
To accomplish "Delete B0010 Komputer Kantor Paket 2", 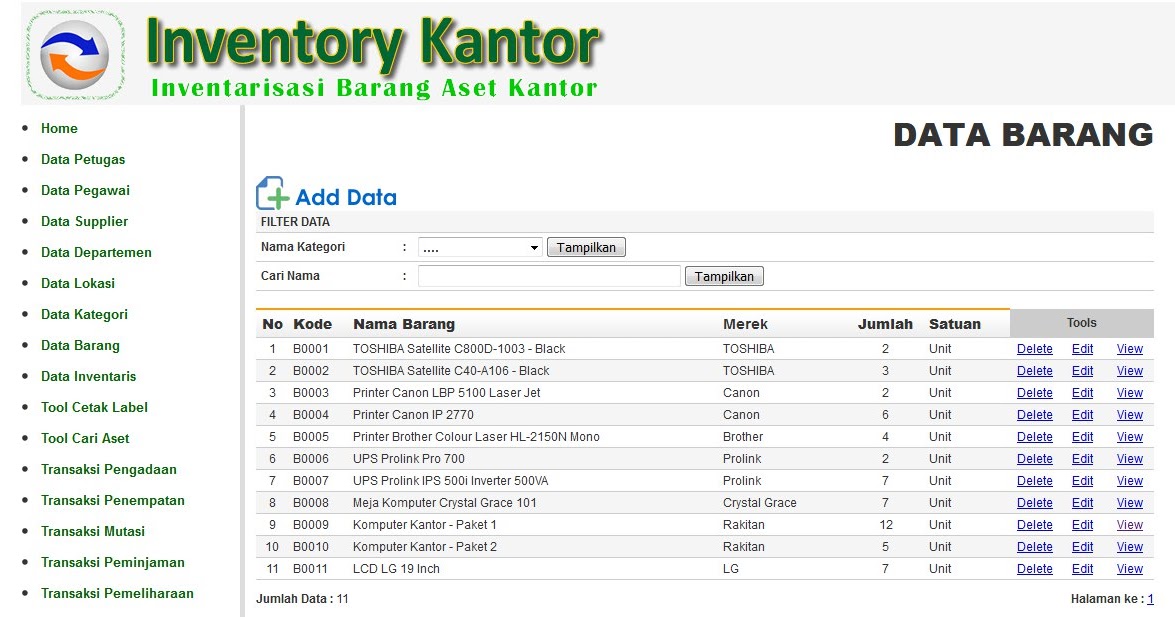I will coord(1035,547).
